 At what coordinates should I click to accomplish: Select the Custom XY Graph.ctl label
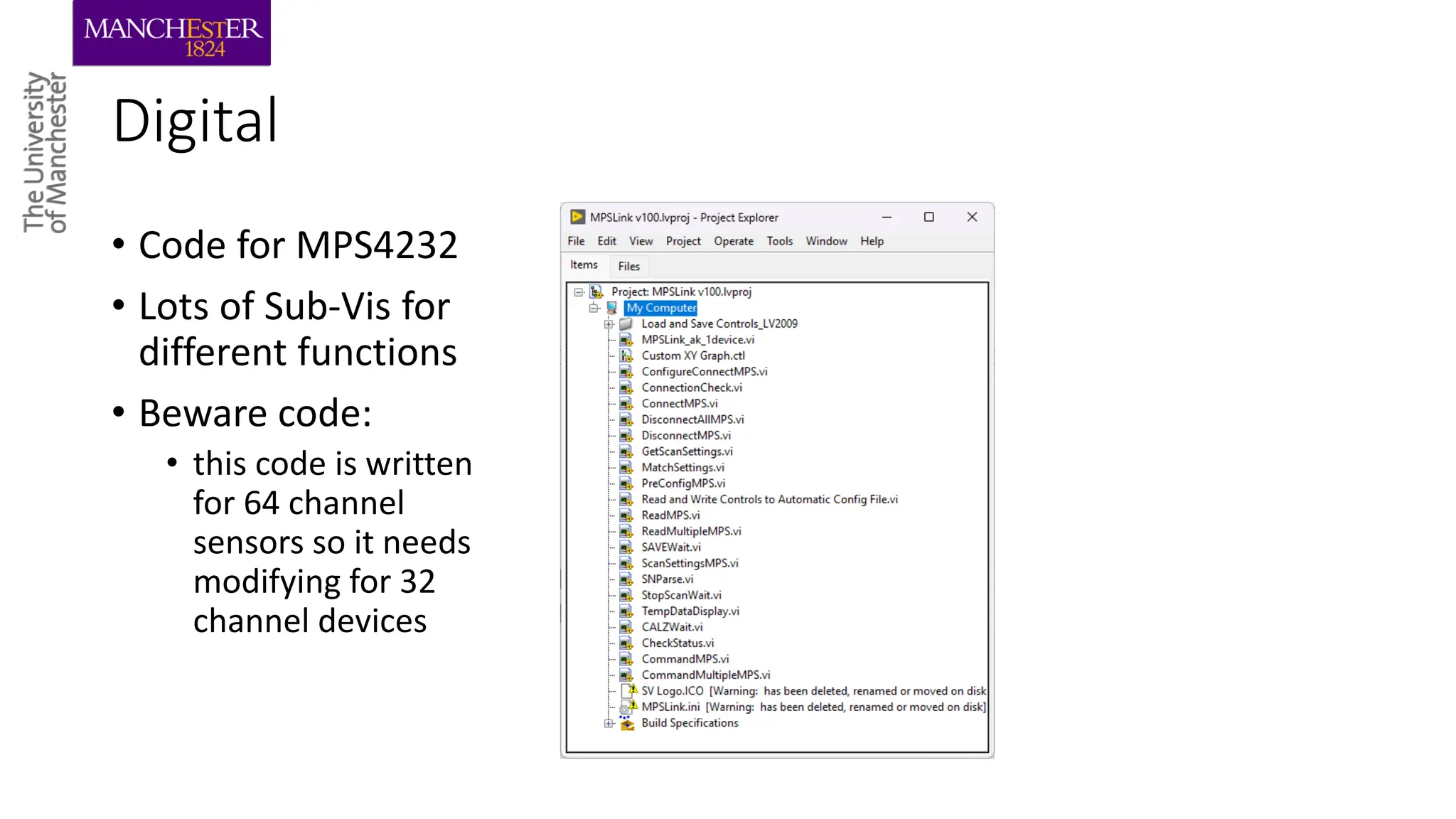coord(693,355)
